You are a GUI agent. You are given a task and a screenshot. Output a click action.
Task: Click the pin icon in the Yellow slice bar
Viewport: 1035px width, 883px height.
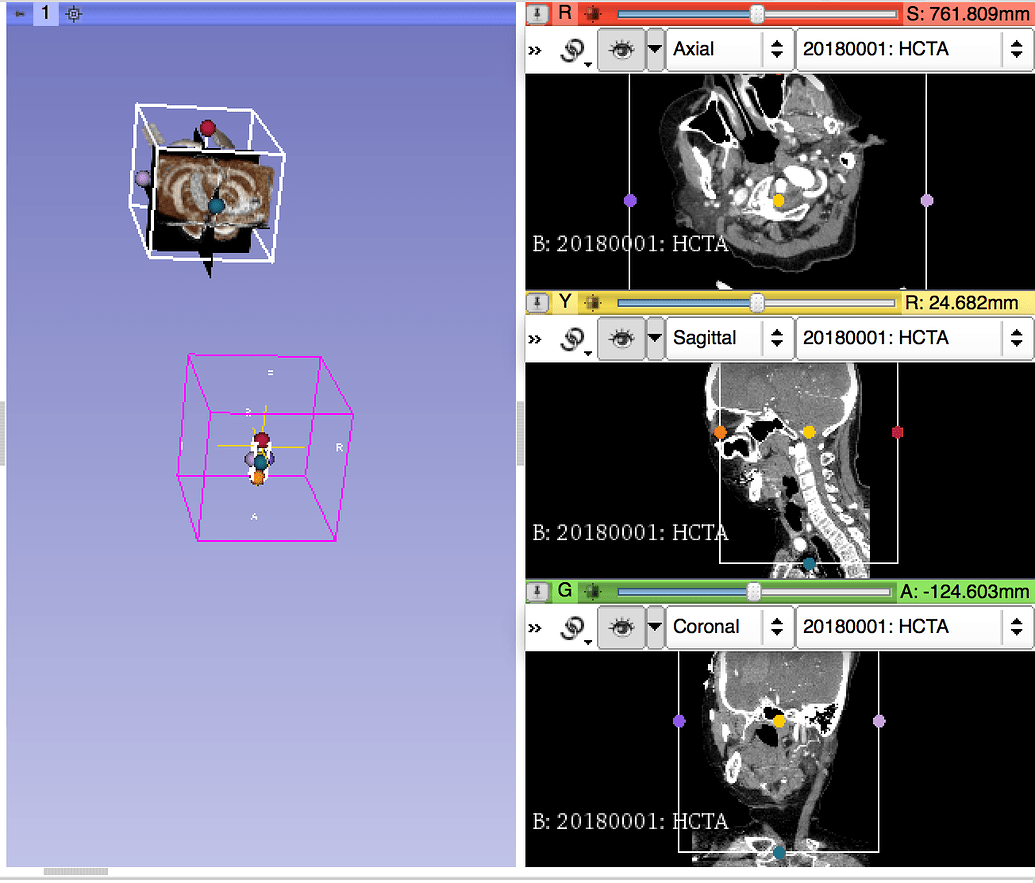(539, 303)
